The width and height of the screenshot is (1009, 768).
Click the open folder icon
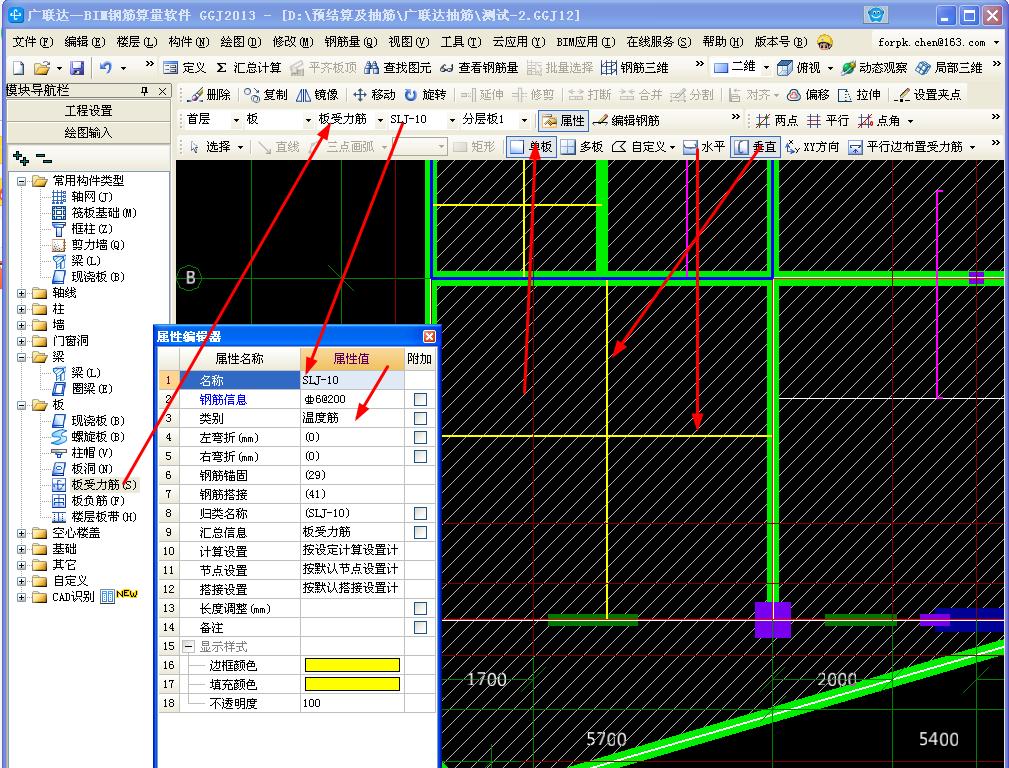42,68
